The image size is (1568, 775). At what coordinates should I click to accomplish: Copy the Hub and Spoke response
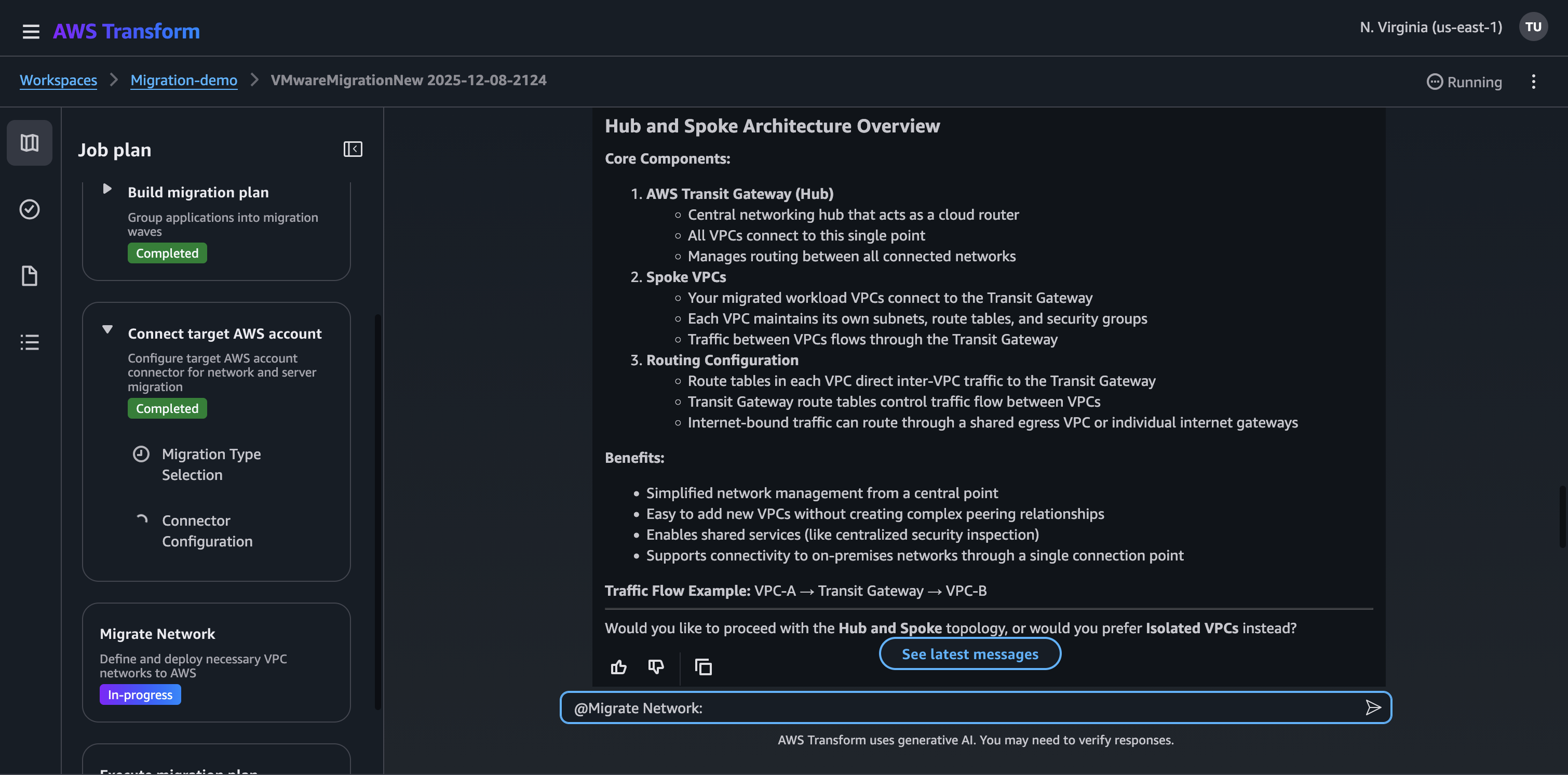(x=703, y=666)
